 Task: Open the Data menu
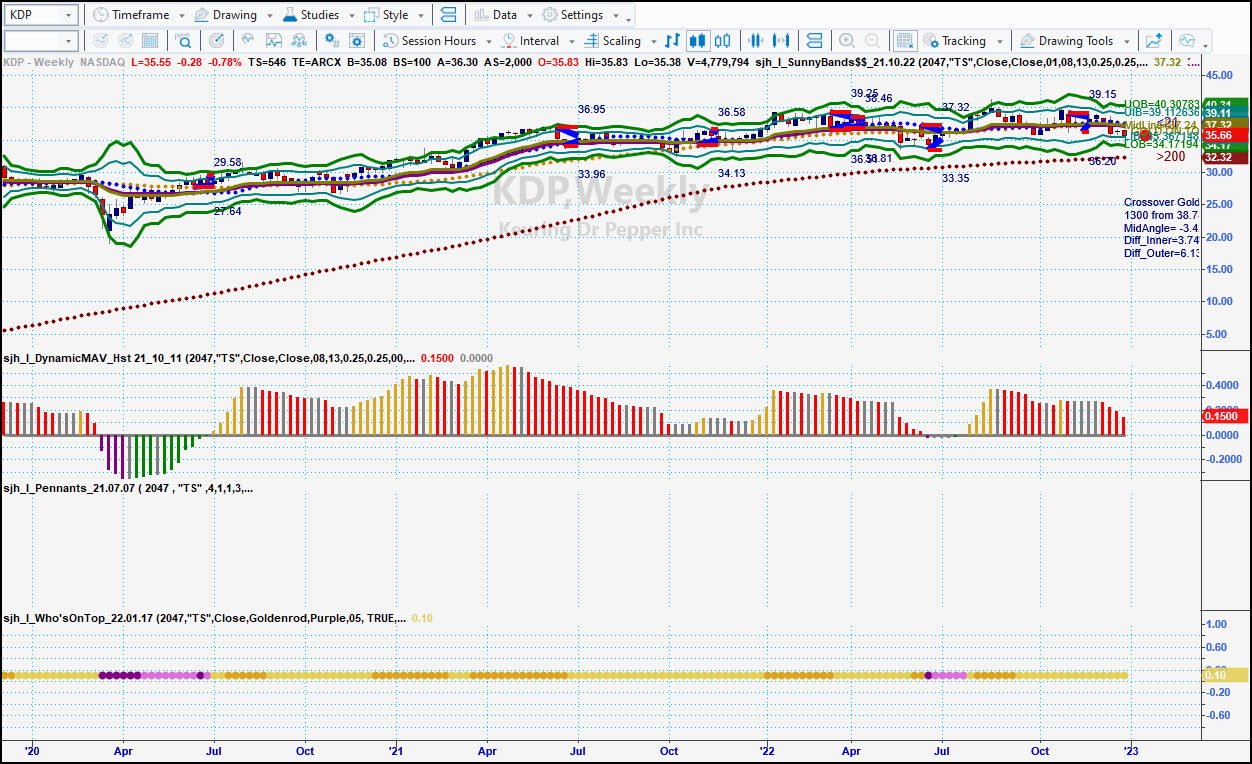[x=504, y=15]
